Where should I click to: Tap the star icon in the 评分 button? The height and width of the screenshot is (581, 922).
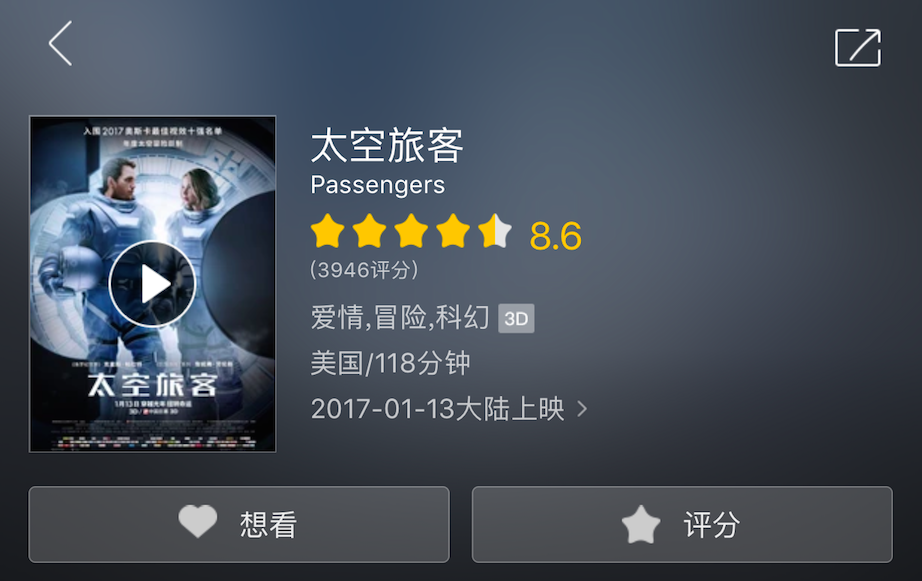click(641, 524)
